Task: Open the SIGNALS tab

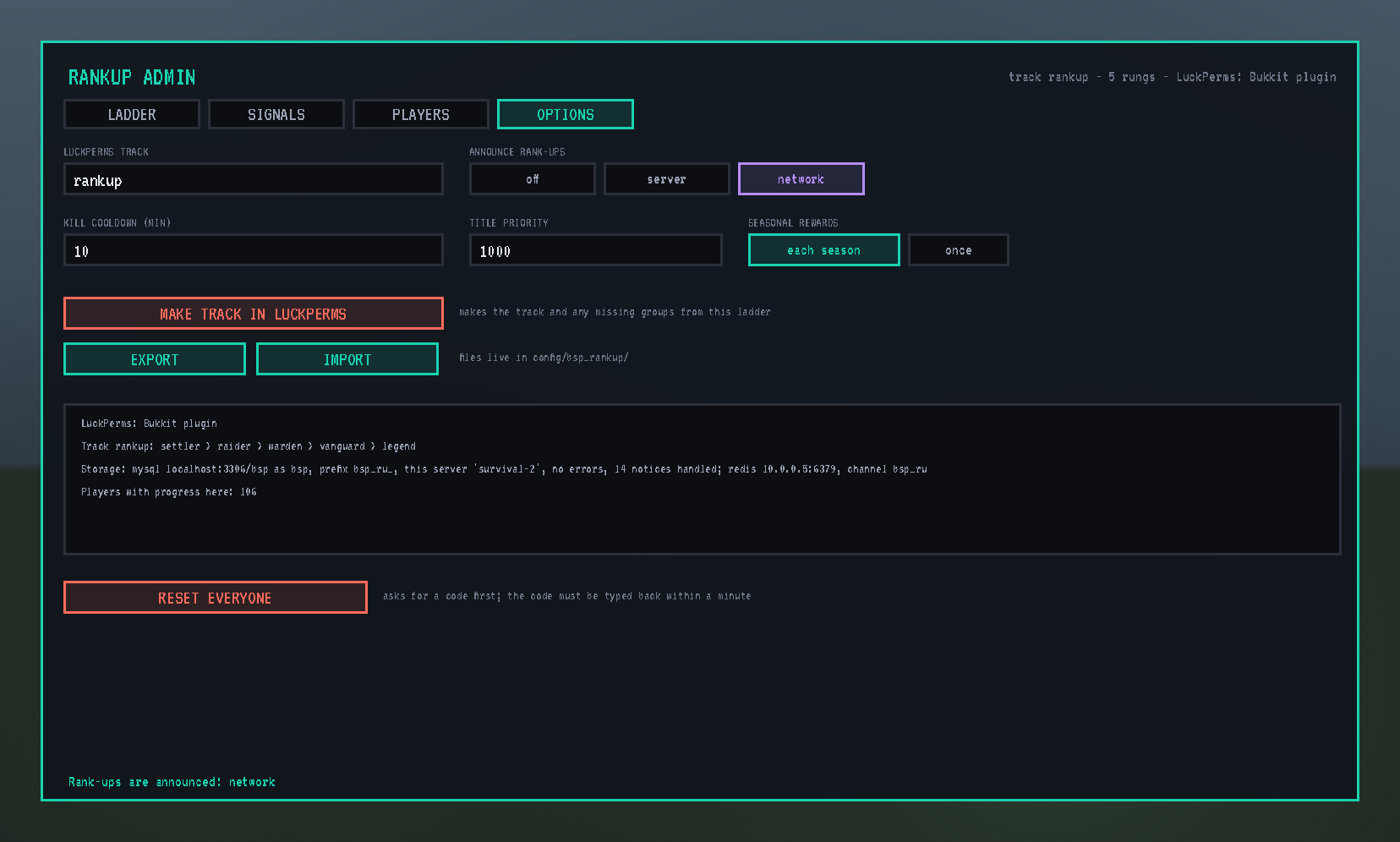Action: coord(276,114)
